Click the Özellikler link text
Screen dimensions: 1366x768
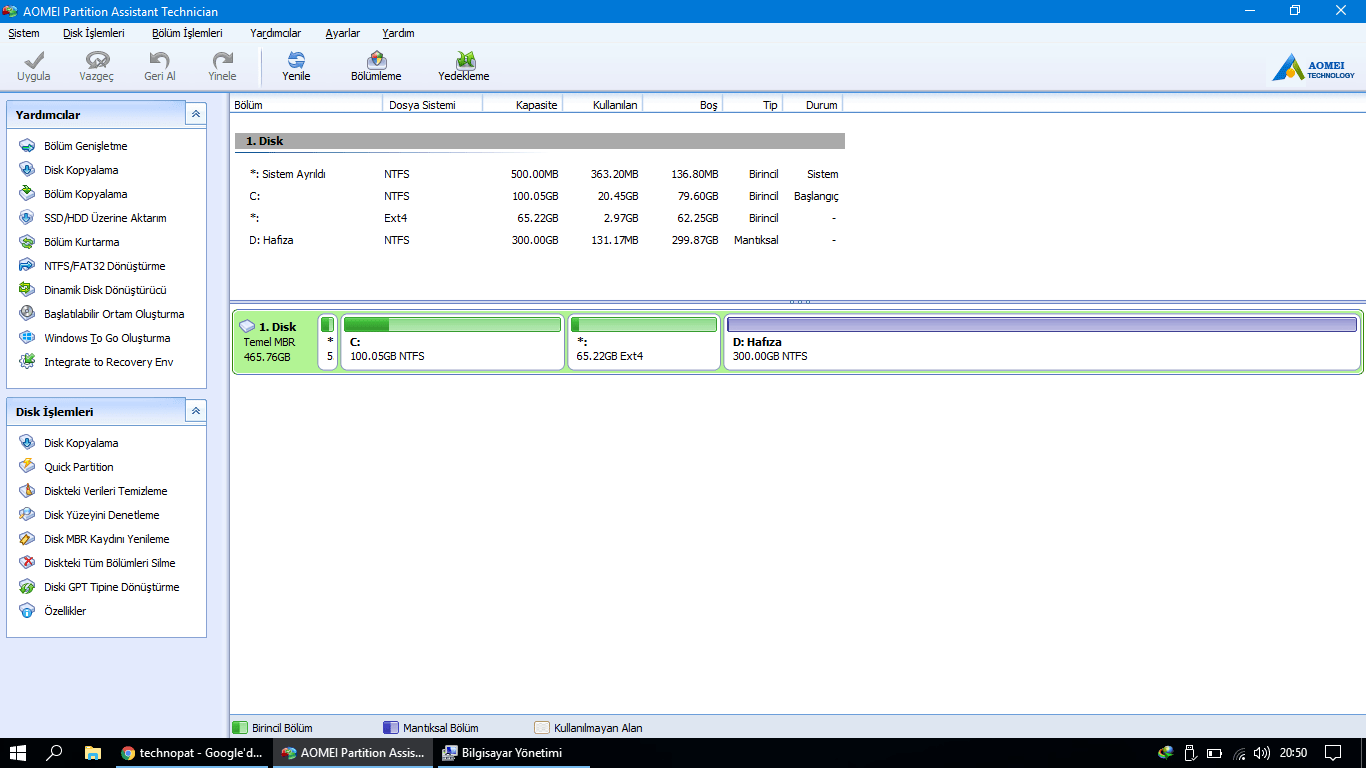(x=65, y=611)
